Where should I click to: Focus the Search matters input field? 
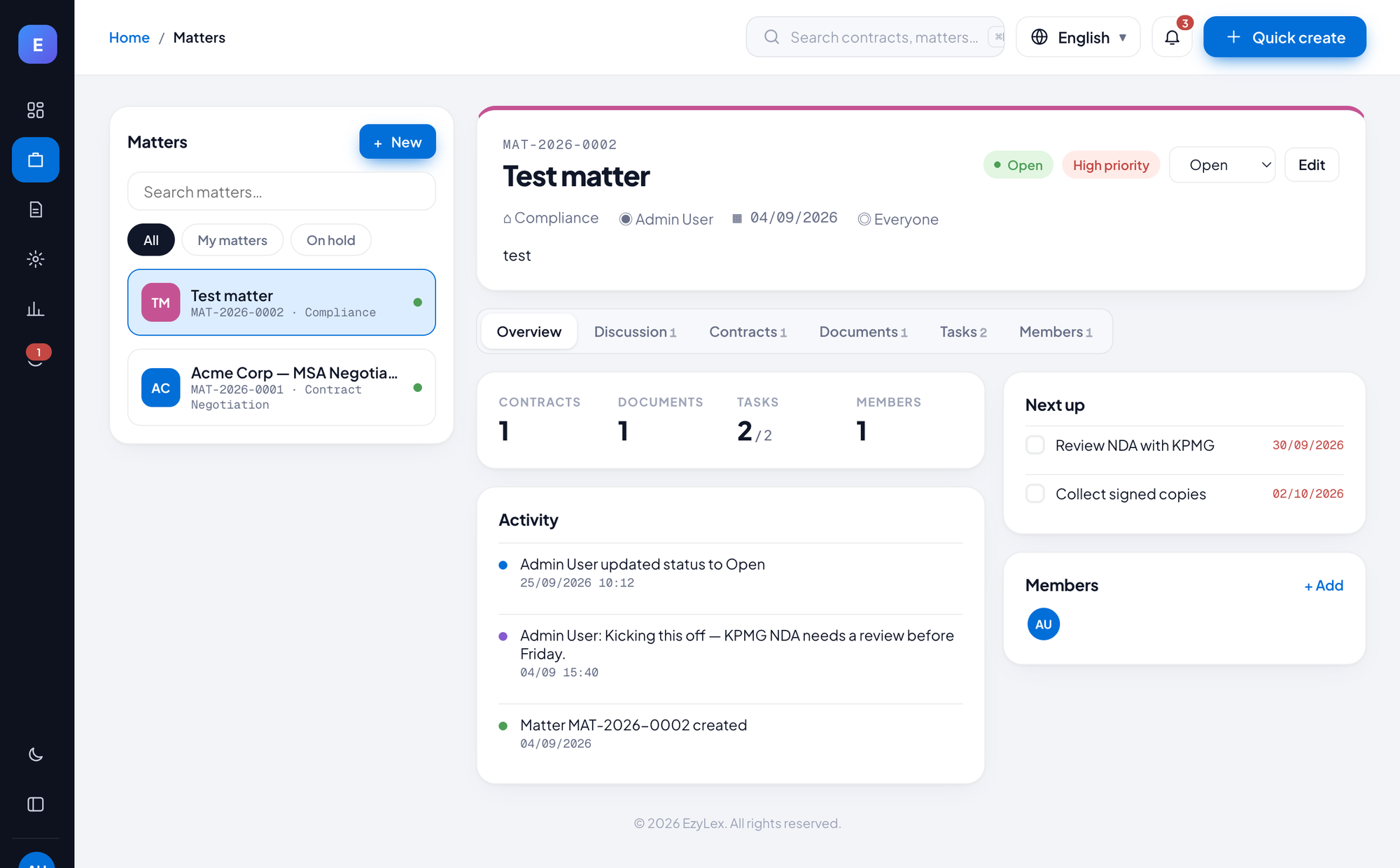(x=281, y=192)
